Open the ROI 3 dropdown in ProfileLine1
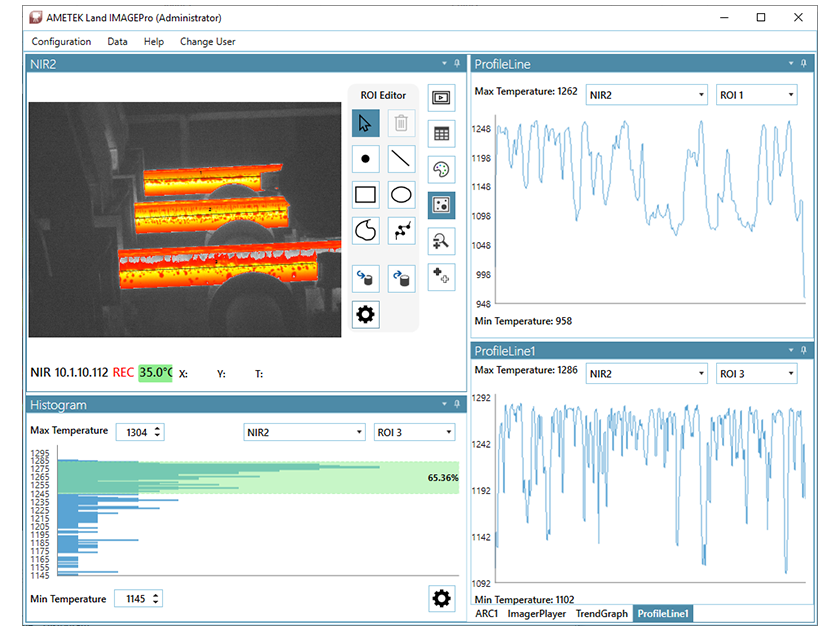The width and height of the screenshot is (840, 630). point(757,373)
